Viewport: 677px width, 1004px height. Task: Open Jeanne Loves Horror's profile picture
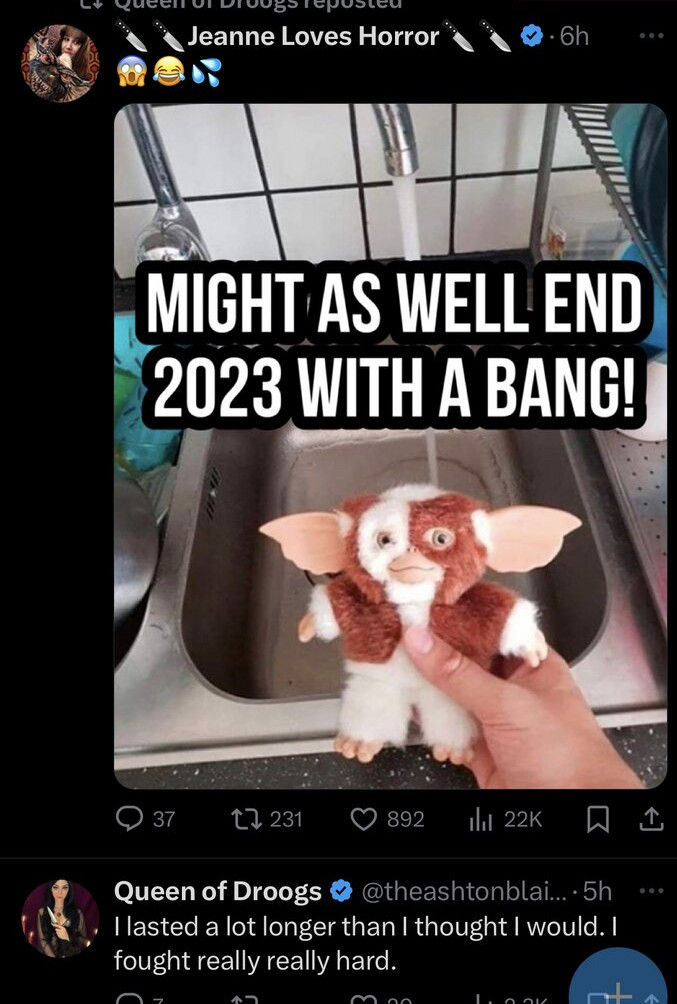[60, 63]
